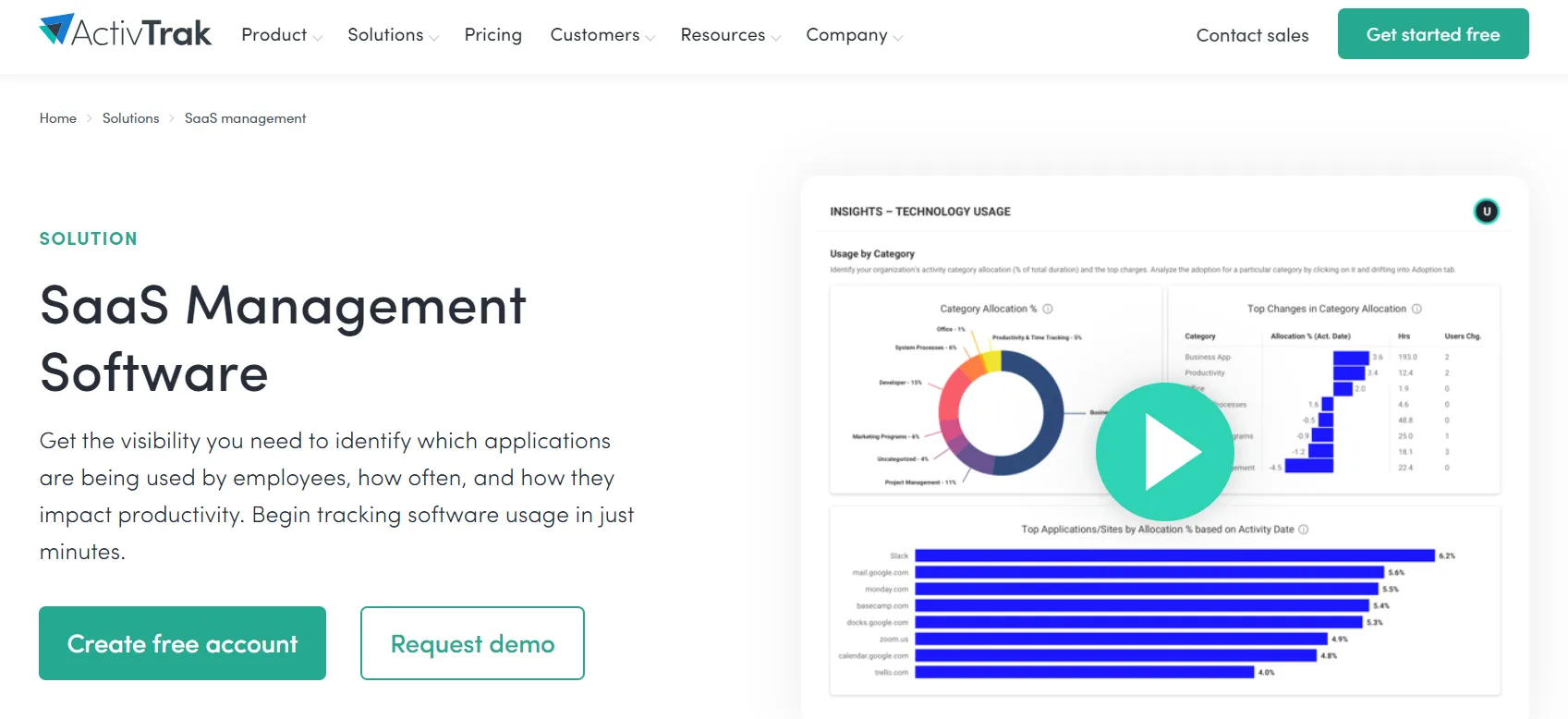Open the Company navigation item
Viewport: 1568px width, 719px height.
(846, 35)
